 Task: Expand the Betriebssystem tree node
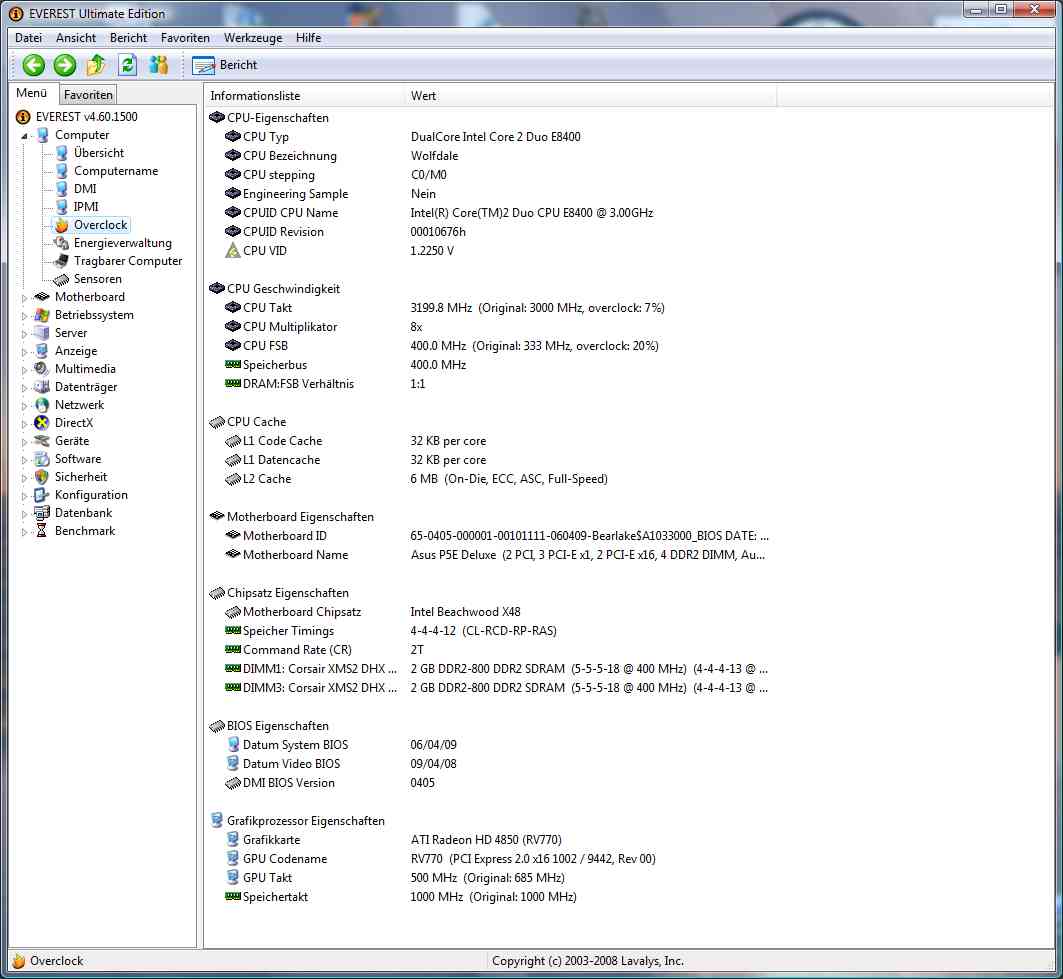tap(24, 316)
